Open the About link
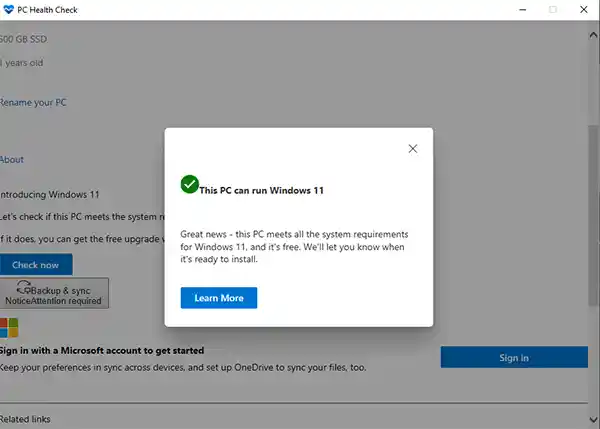The height and width of the screenshot is (429, 600). [x=12, y=160]
